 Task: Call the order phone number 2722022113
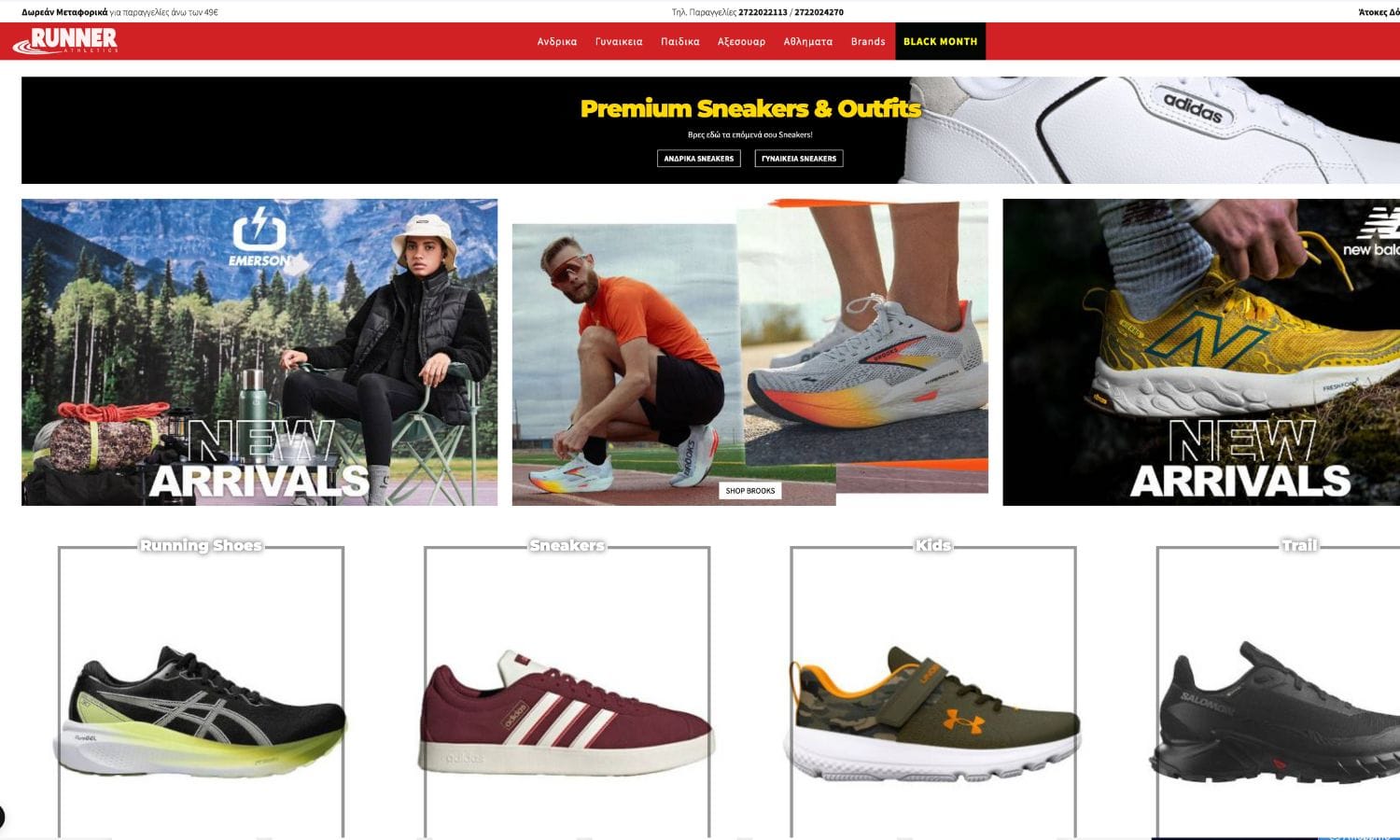coord(763,12)
